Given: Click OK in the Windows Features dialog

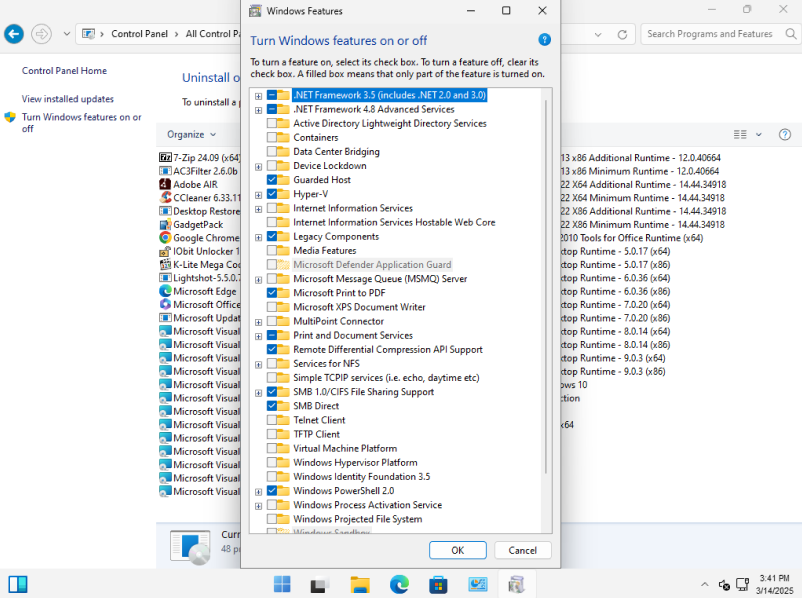Looking at the screenshot, I should (x=457, y=550).
